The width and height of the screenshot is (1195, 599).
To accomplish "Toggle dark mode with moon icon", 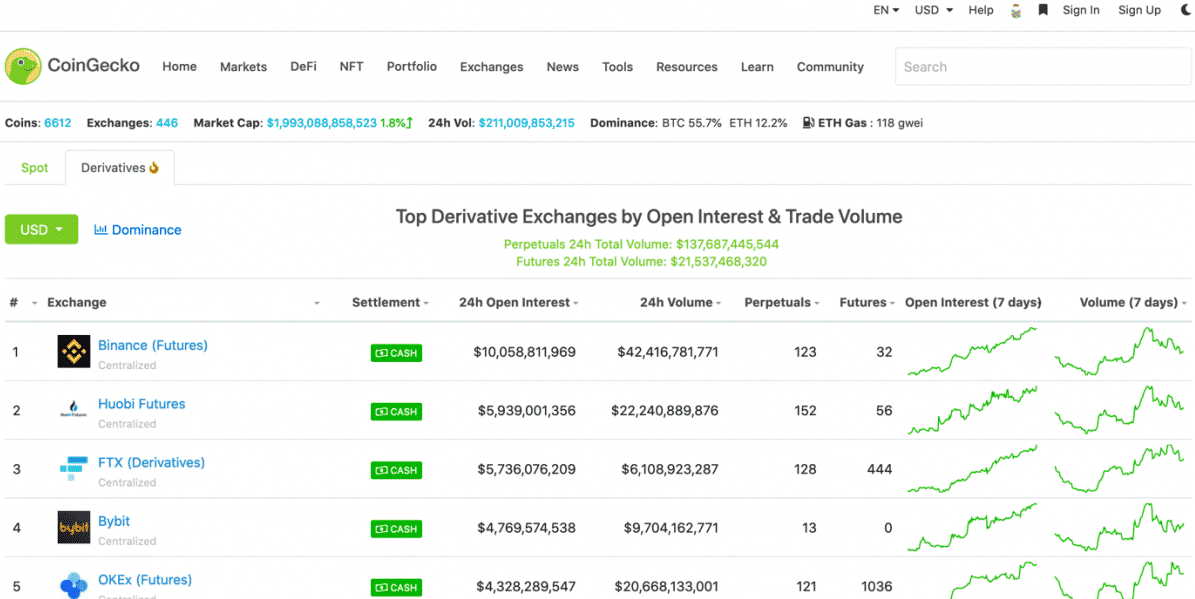I will 1186,10.
